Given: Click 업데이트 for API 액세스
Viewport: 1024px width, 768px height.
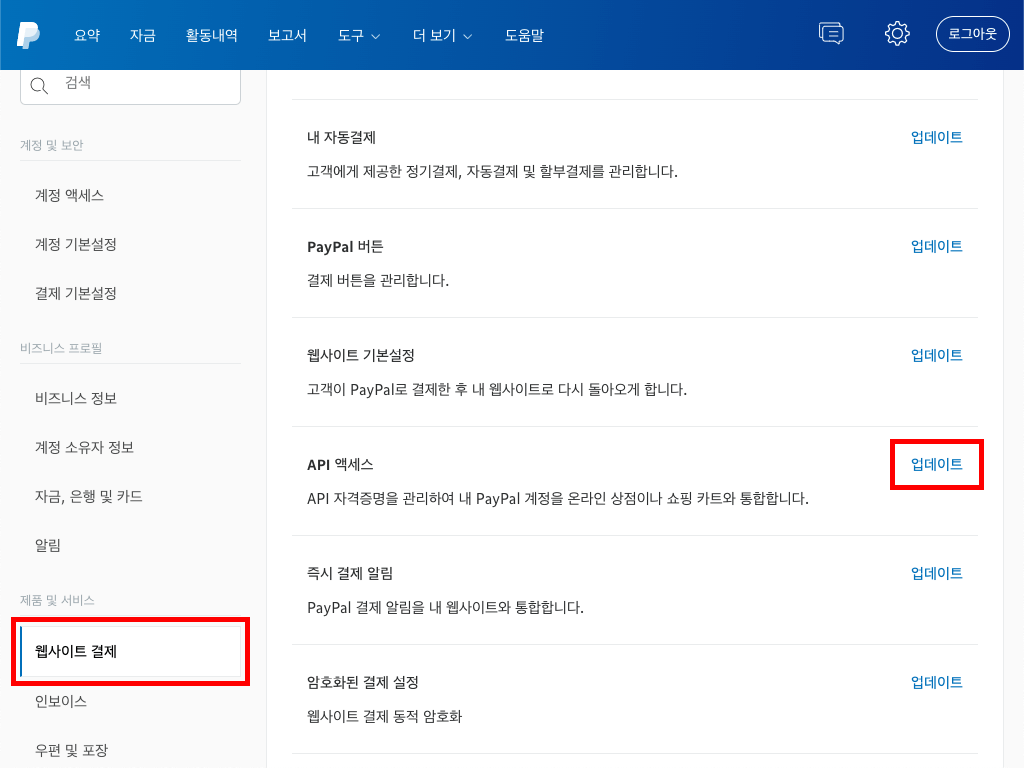Looking at the screenshot, I should (936, 464).
